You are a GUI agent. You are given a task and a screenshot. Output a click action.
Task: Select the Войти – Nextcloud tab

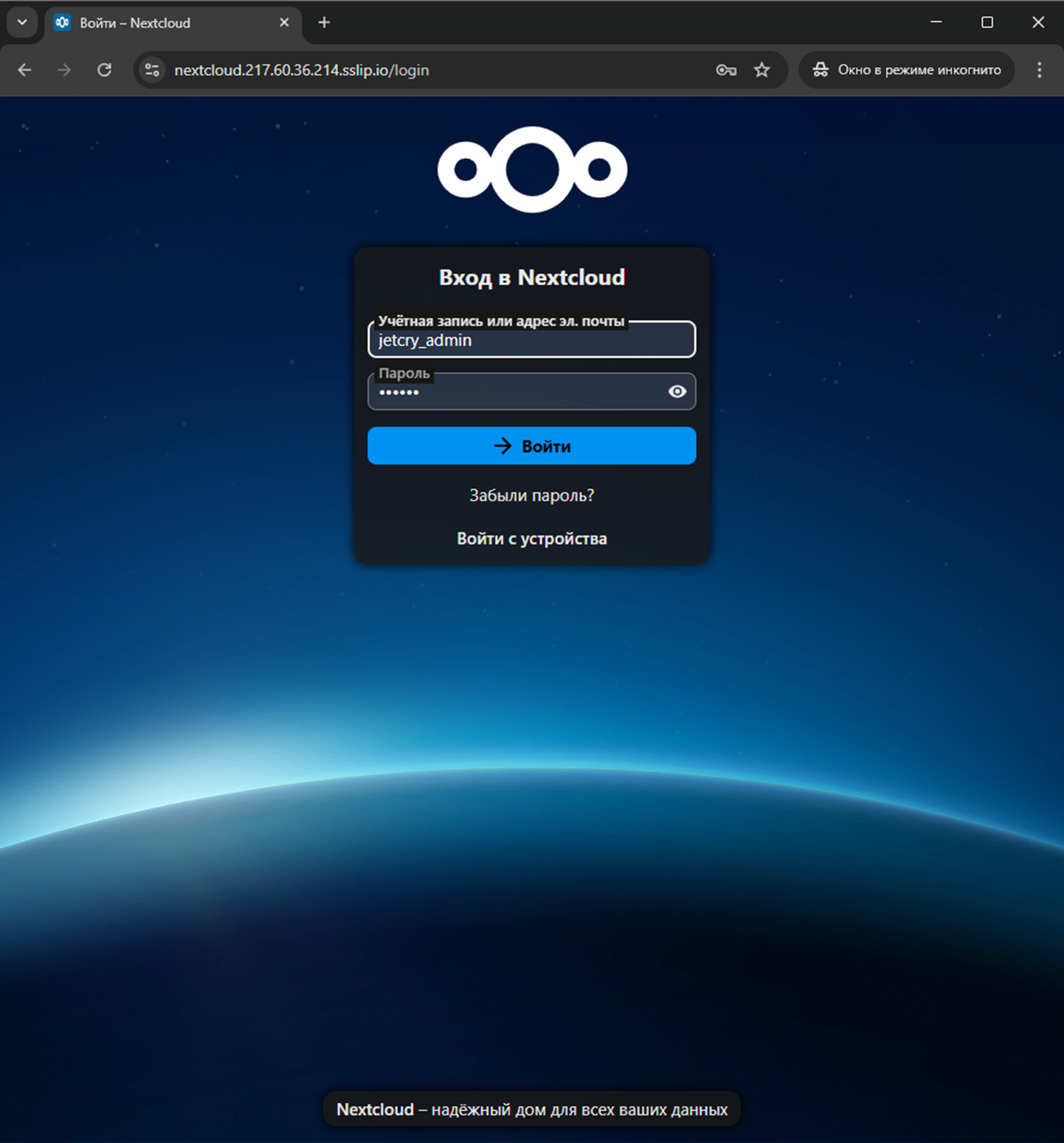(172, 23)
